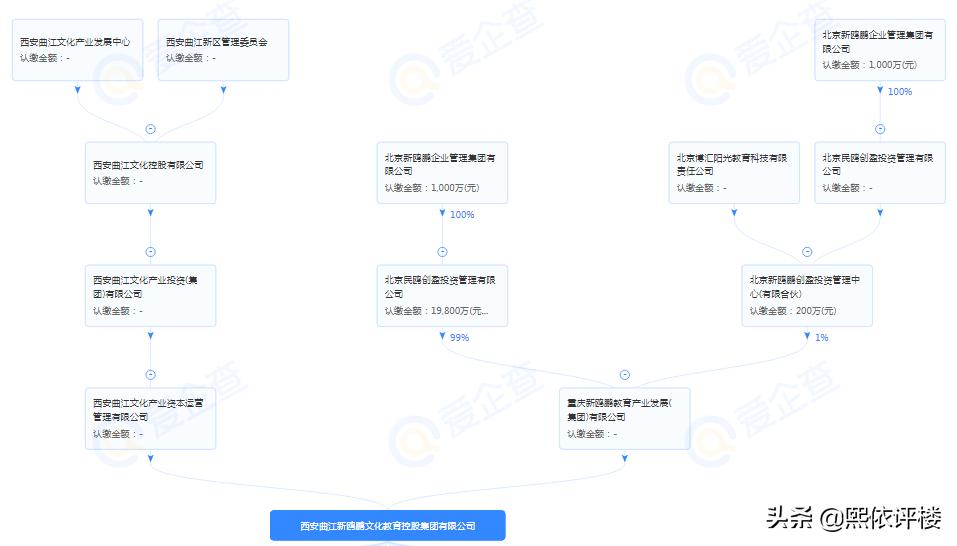
Task: Collapse the node above 西安曲江文化产业资本运营管理有限公司
Action: point(150,375)
